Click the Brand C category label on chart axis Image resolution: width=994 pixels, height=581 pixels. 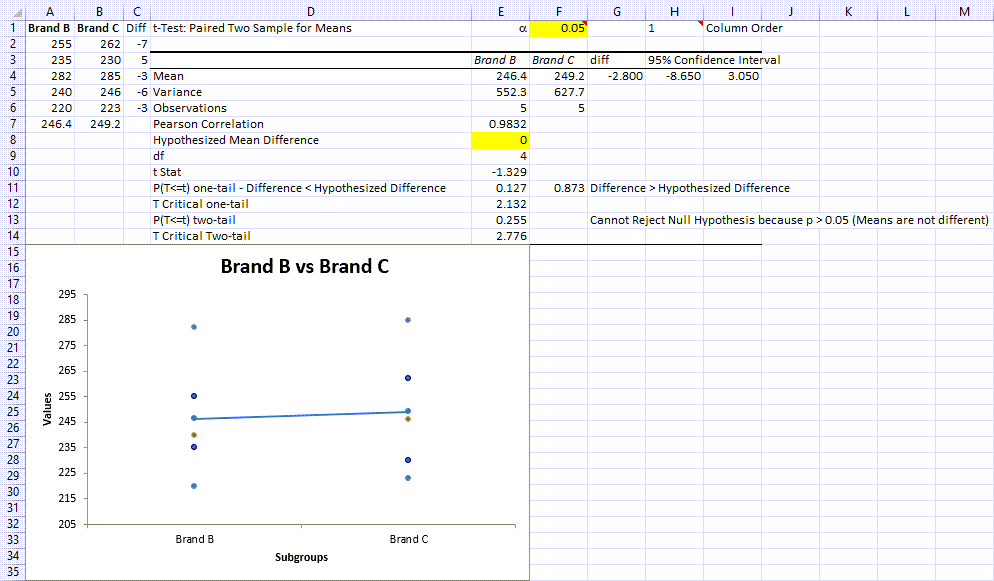pyautogui.click(x=409, y=539)
